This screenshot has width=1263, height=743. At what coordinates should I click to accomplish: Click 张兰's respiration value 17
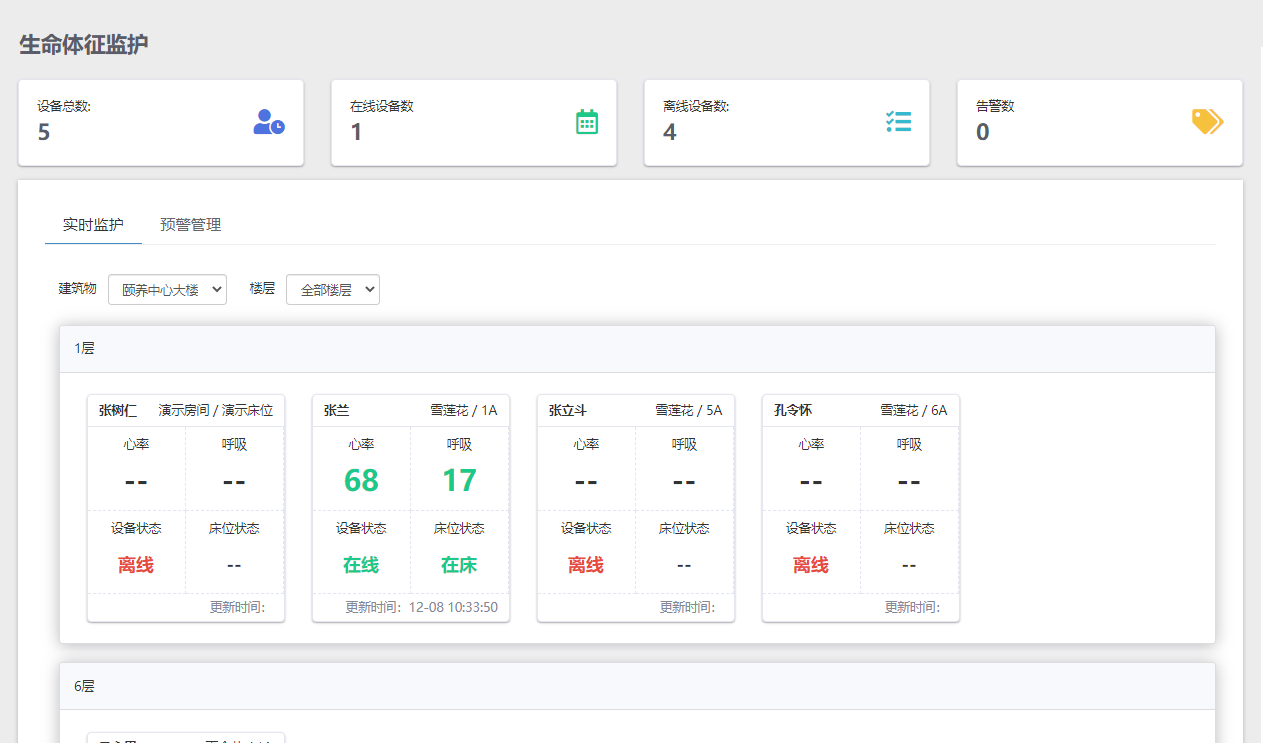[x=459, y=481]
